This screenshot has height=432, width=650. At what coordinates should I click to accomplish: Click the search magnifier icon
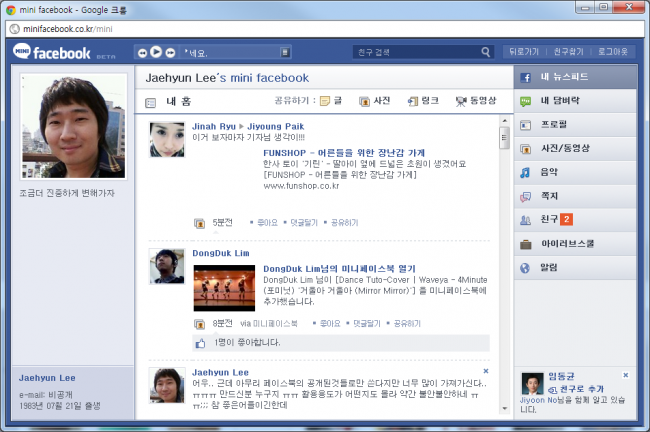click(x=486, y=52)
